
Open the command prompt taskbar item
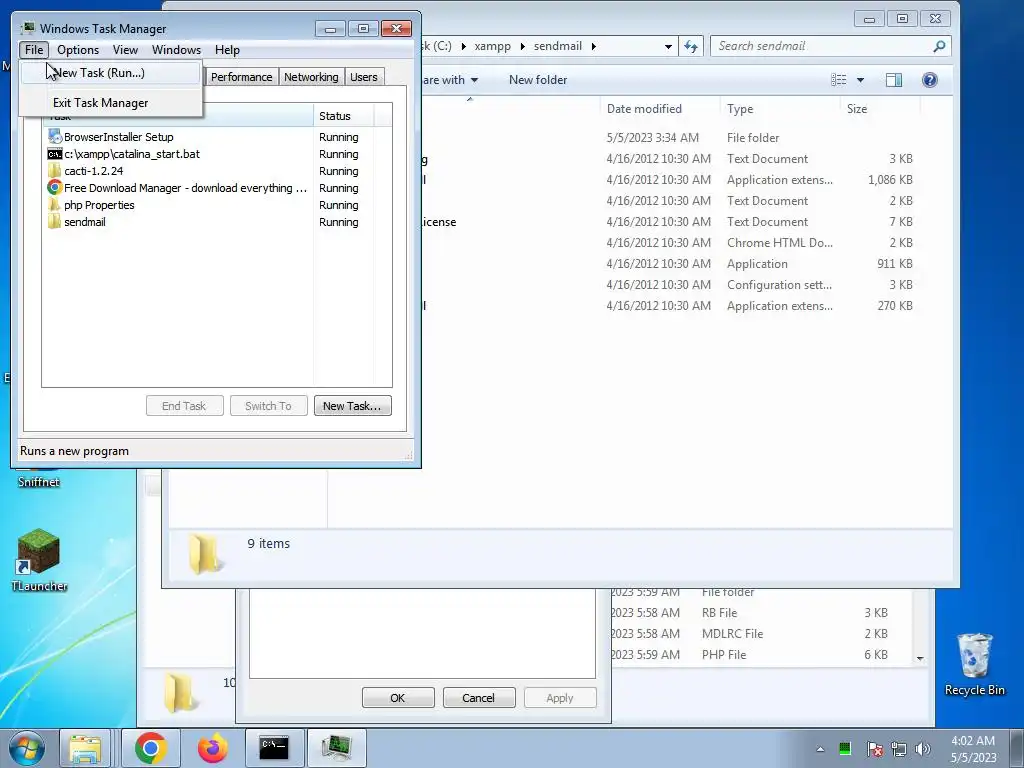point(274,748)
